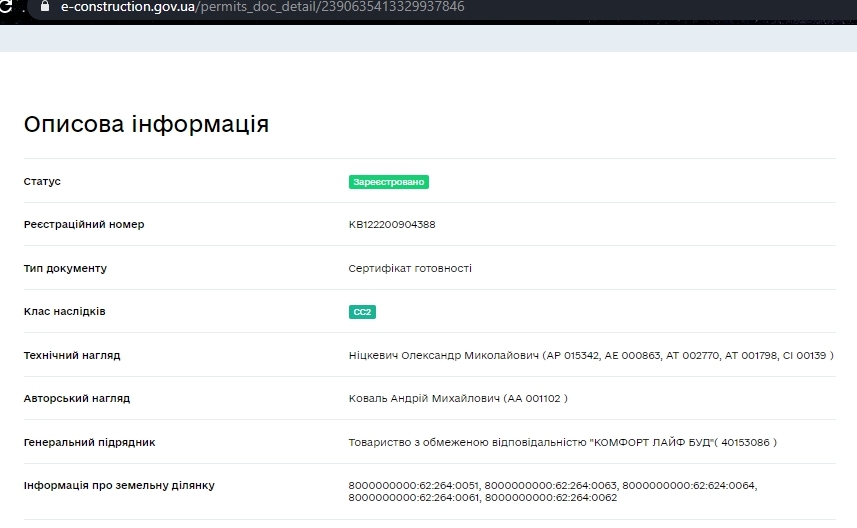Click the Ніцкевич Олександр Миколайович entry
Image resolution: width=857 pixels, height=528 pixels.
591,355
